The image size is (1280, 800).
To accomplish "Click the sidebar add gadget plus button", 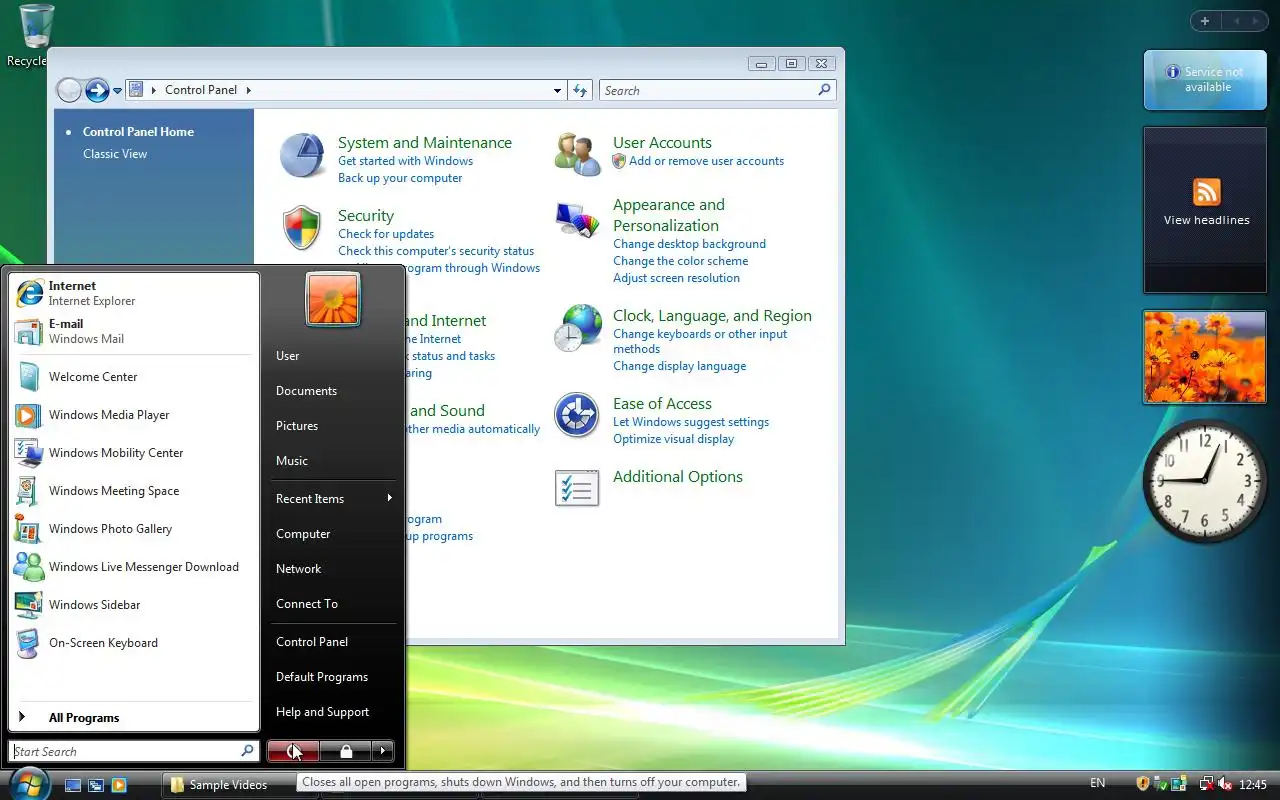I will 1205,21.
